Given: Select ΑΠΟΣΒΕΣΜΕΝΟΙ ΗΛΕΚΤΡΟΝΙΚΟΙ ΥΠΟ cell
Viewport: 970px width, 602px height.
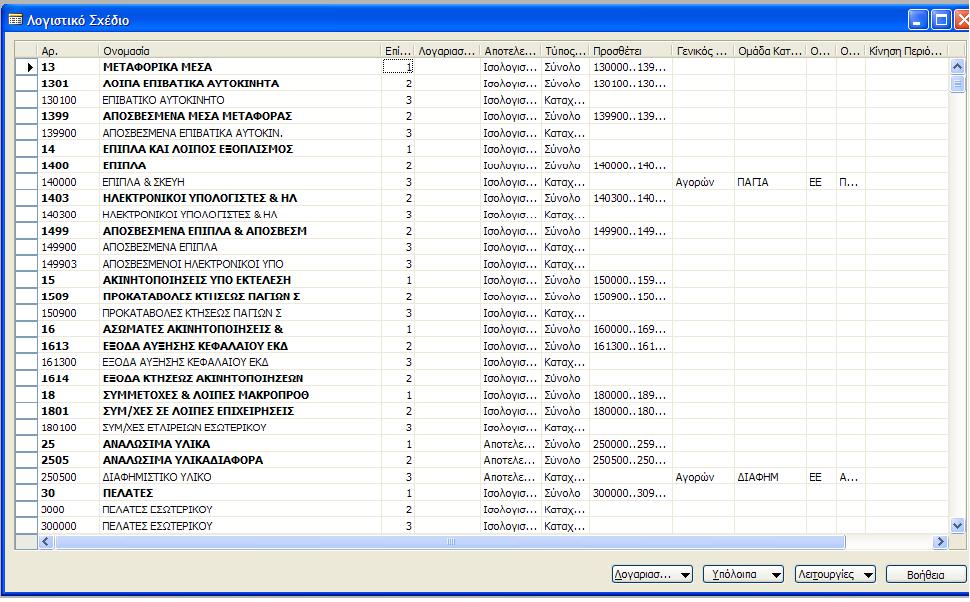Looking at the screenshot, I should point(239,264).
